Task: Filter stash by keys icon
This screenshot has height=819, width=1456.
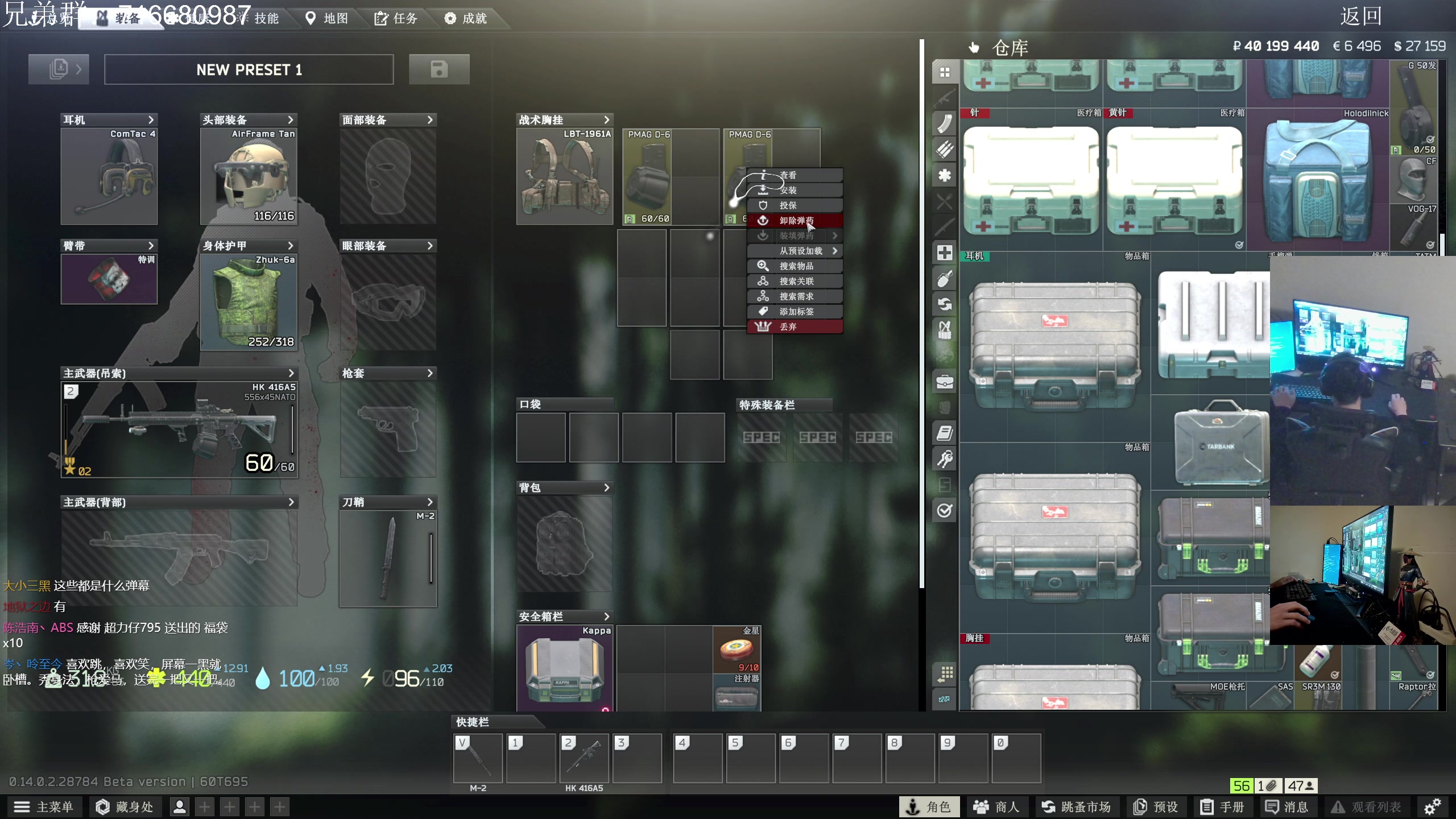Action: [945, 459]
